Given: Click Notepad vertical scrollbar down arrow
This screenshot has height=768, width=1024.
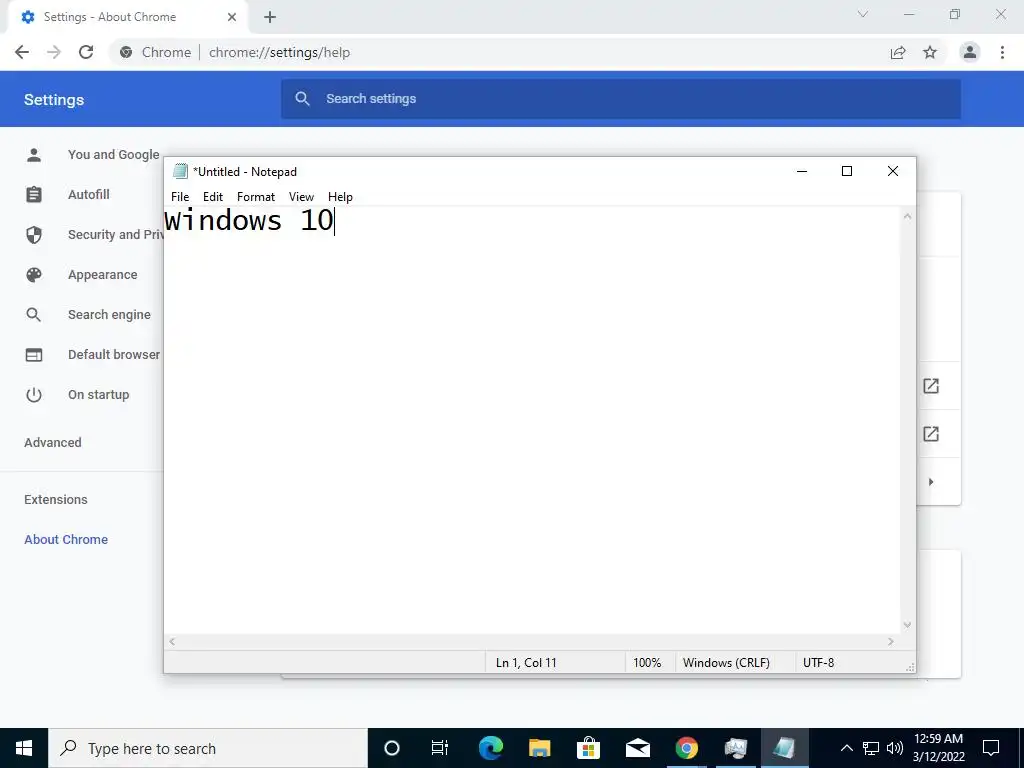Looking at the screenshot, I should click(x=907, y=625).
